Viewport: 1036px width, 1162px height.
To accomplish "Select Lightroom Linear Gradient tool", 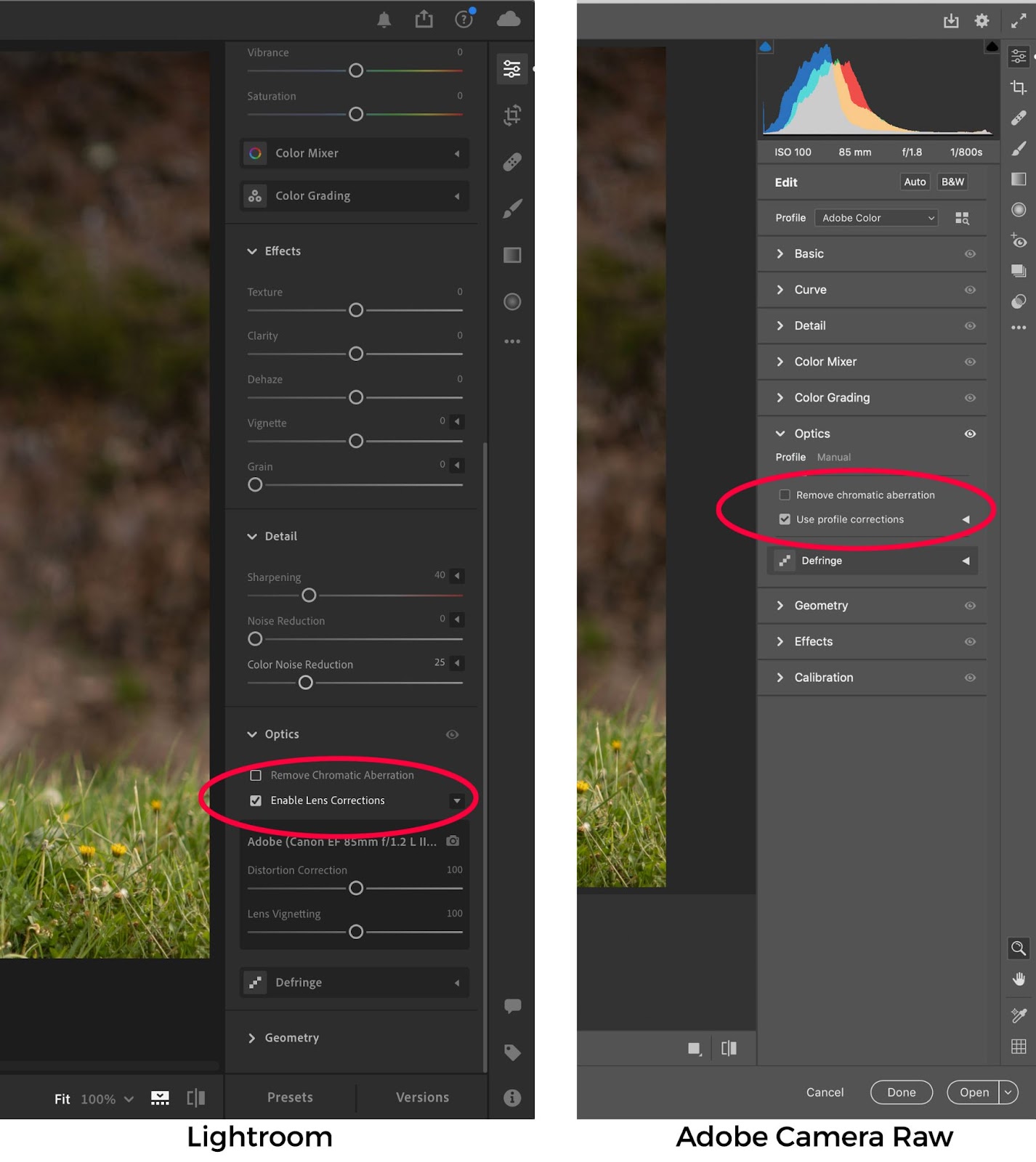I will click(x=512, y=255).
